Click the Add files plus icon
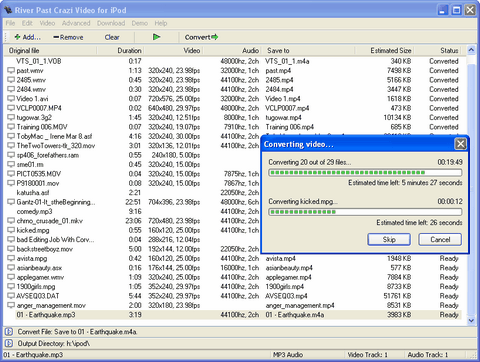 (x=17, y=37)
